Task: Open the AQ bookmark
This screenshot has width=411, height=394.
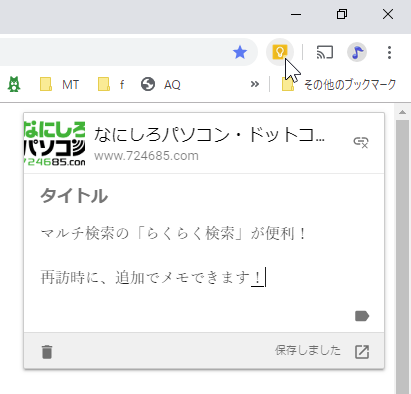Action: (161, 85)
